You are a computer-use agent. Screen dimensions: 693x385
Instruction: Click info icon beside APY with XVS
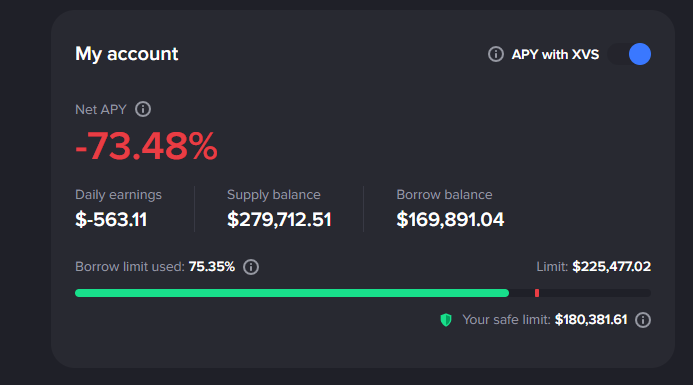[x=495, y=54]
